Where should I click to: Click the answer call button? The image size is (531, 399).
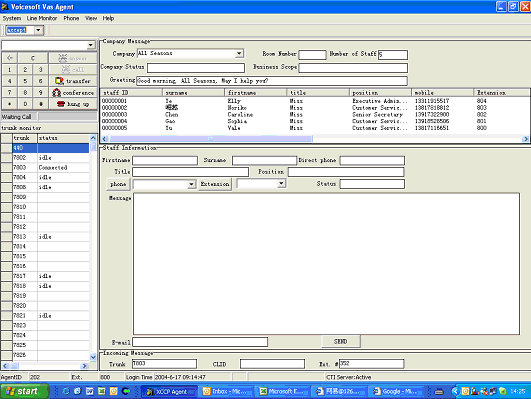[x=73, y=58]
